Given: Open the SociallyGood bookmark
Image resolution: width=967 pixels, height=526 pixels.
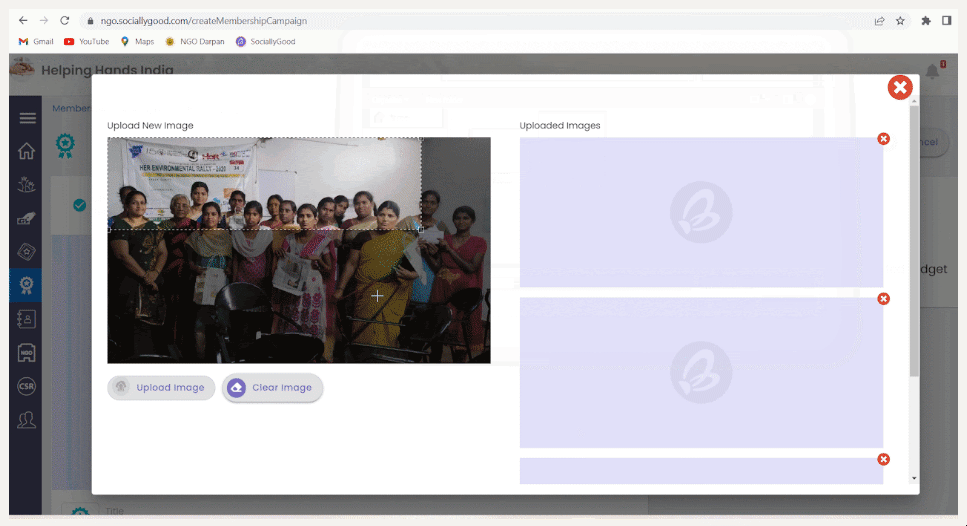Looking at the screenshot, I should pos(265,41).
